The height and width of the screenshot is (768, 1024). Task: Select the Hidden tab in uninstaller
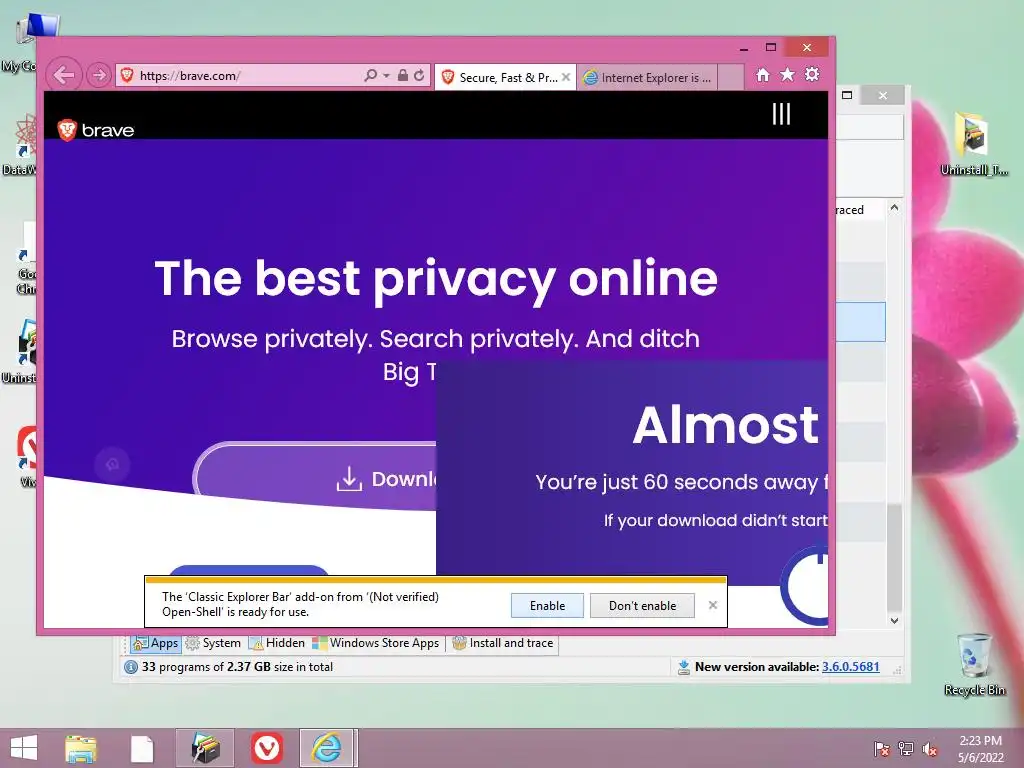(x=278, y=643)
